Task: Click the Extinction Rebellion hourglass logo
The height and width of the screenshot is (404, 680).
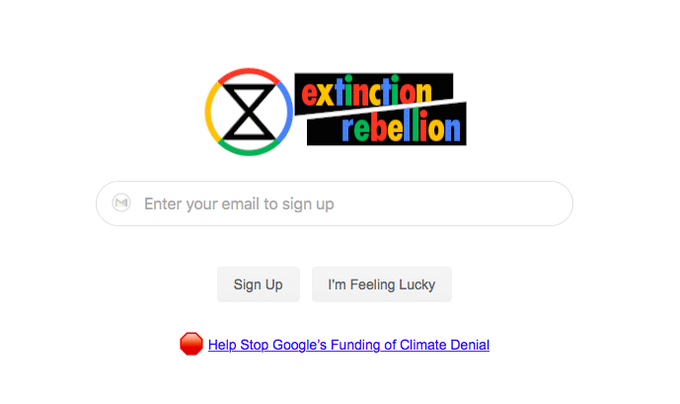Action: click(248, 111)
